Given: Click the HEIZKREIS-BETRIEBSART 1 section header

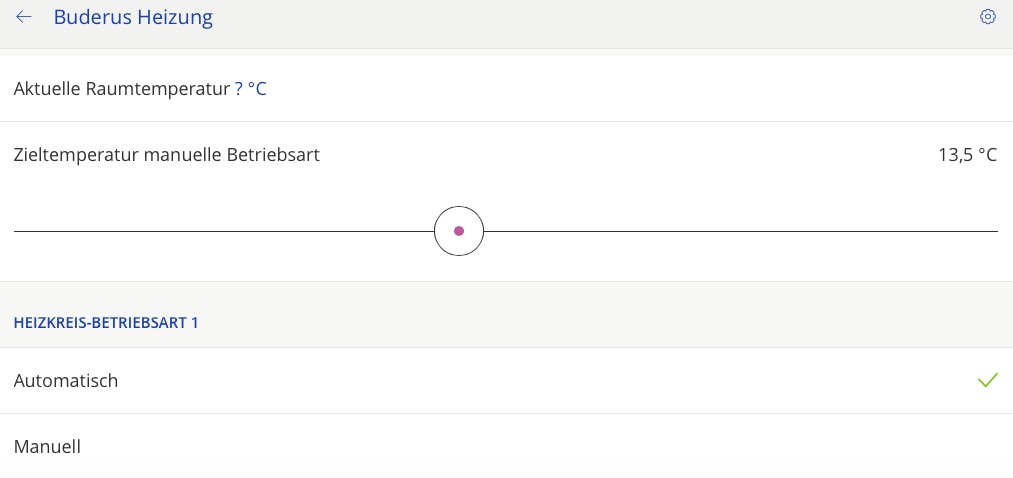Looking at the screenshot, I should pos(106,323).
